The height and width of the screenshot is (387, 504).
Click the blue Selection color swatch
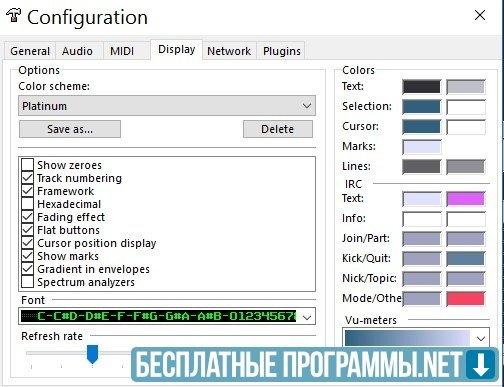pyautogui.click(x=421, y=107)
